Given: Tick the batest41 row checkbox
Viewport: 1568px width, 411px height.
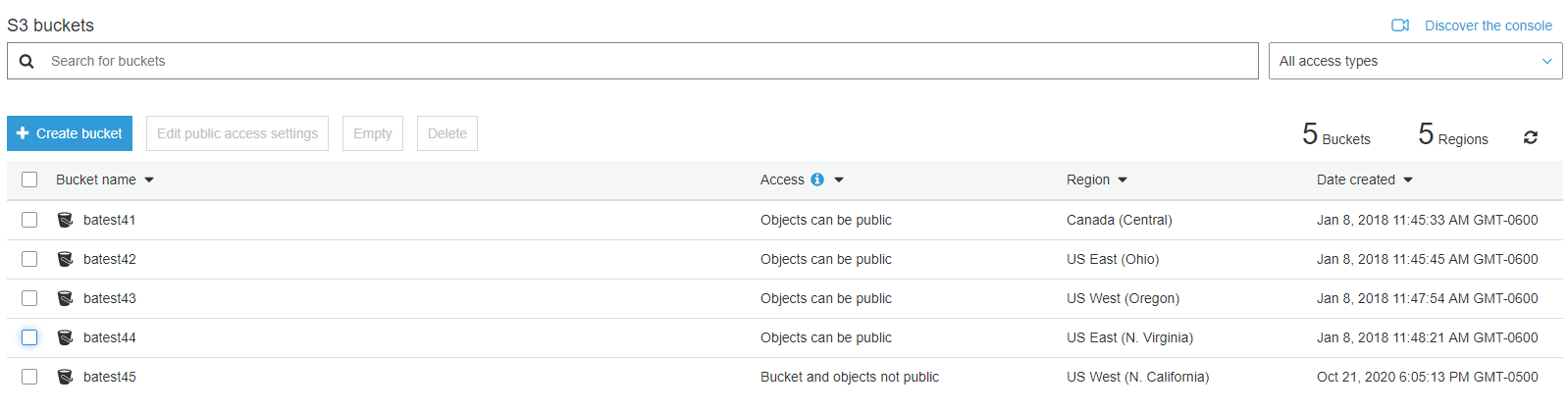Looking at the screenshot, I should [x=29, y=220].
